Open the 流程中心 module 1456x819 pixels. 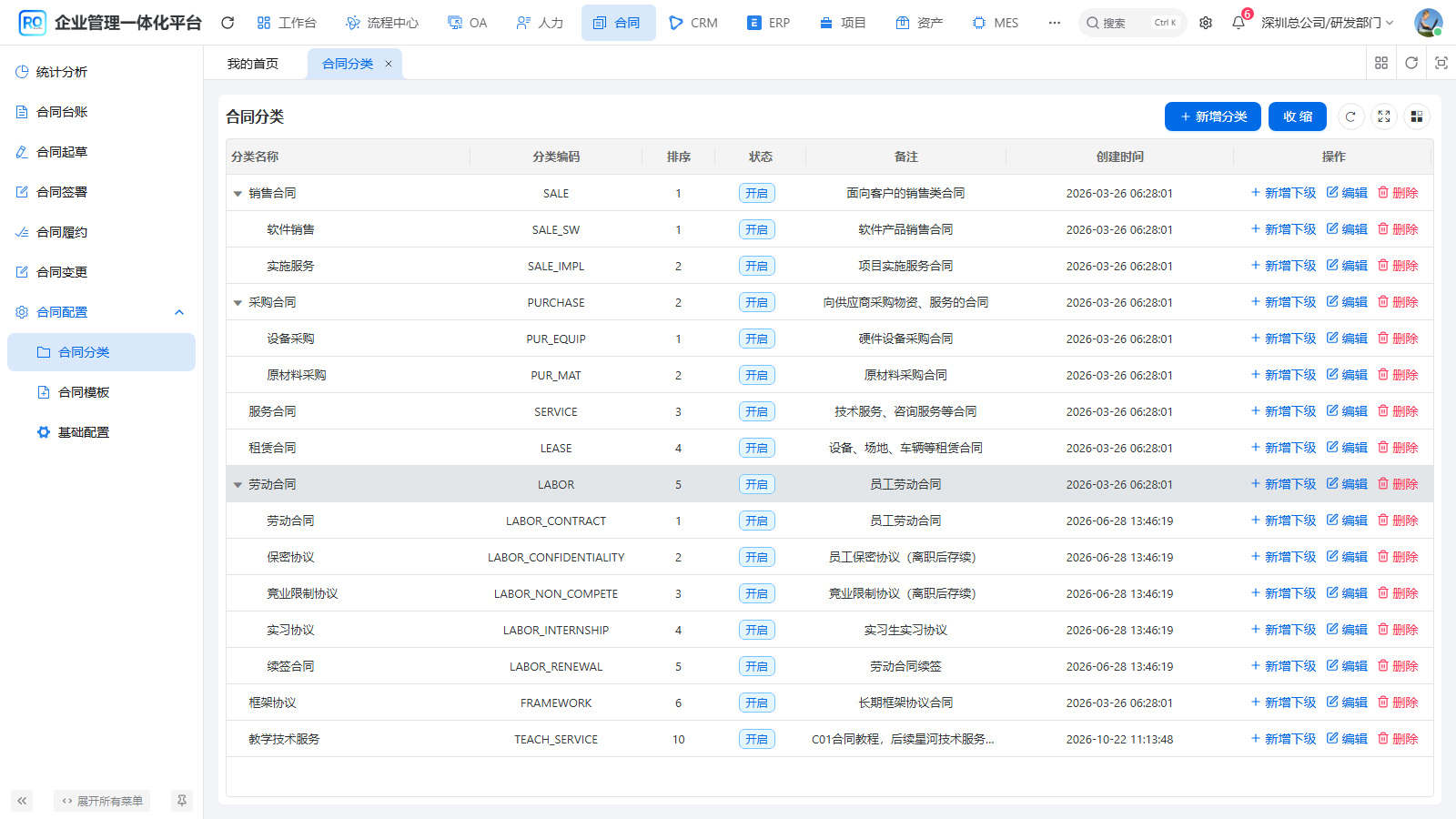pos(382,23)
